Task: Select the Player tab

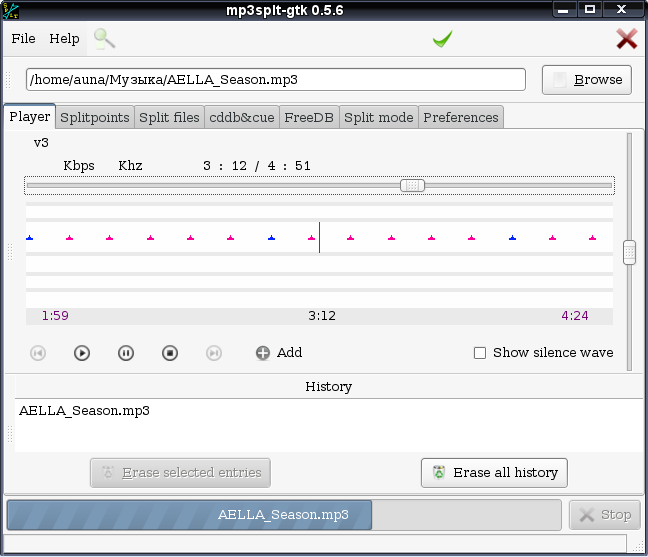Action: point(30,117)
